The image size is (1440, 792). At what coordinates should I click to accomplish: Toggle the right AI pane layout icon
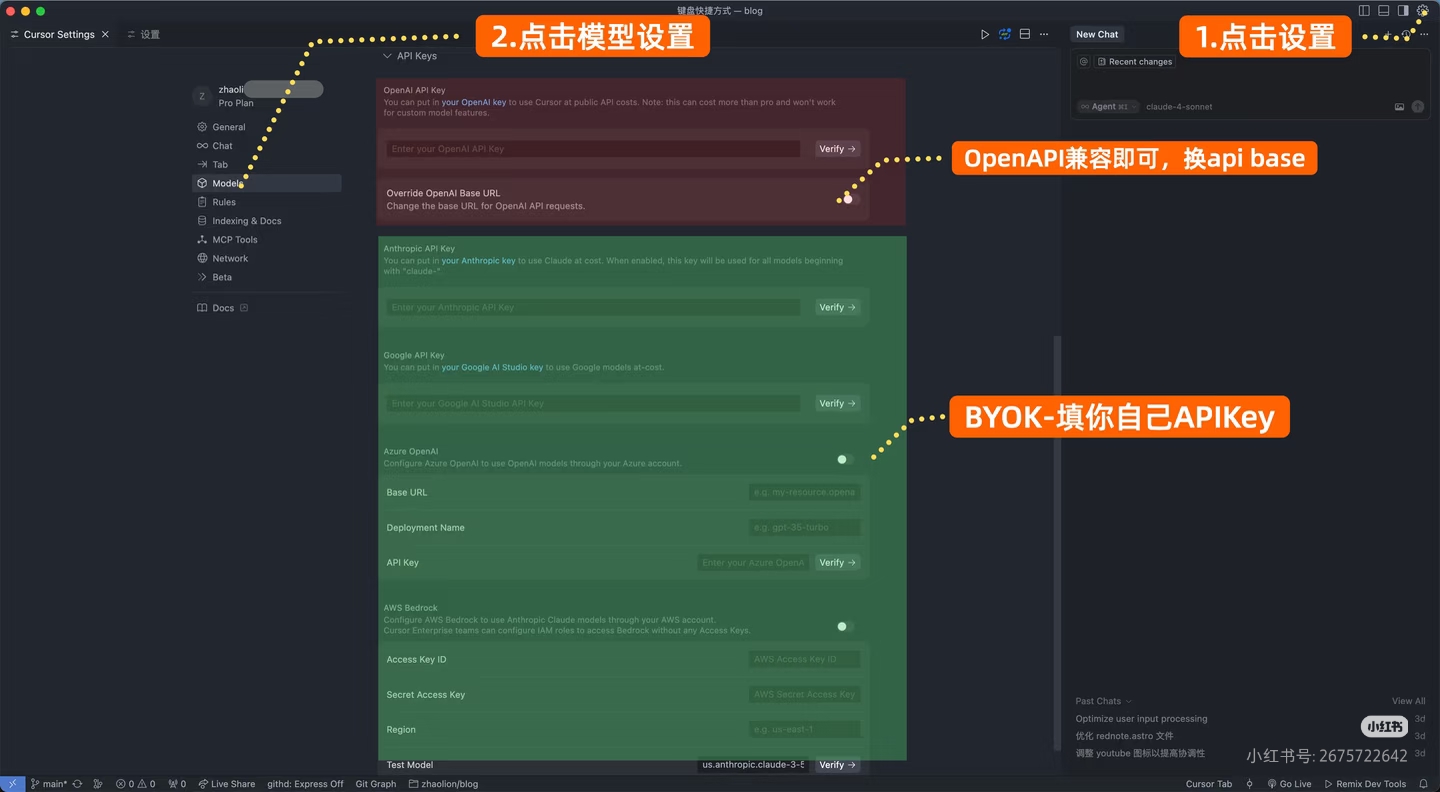pyautogui.click(x=1403, y=11)
